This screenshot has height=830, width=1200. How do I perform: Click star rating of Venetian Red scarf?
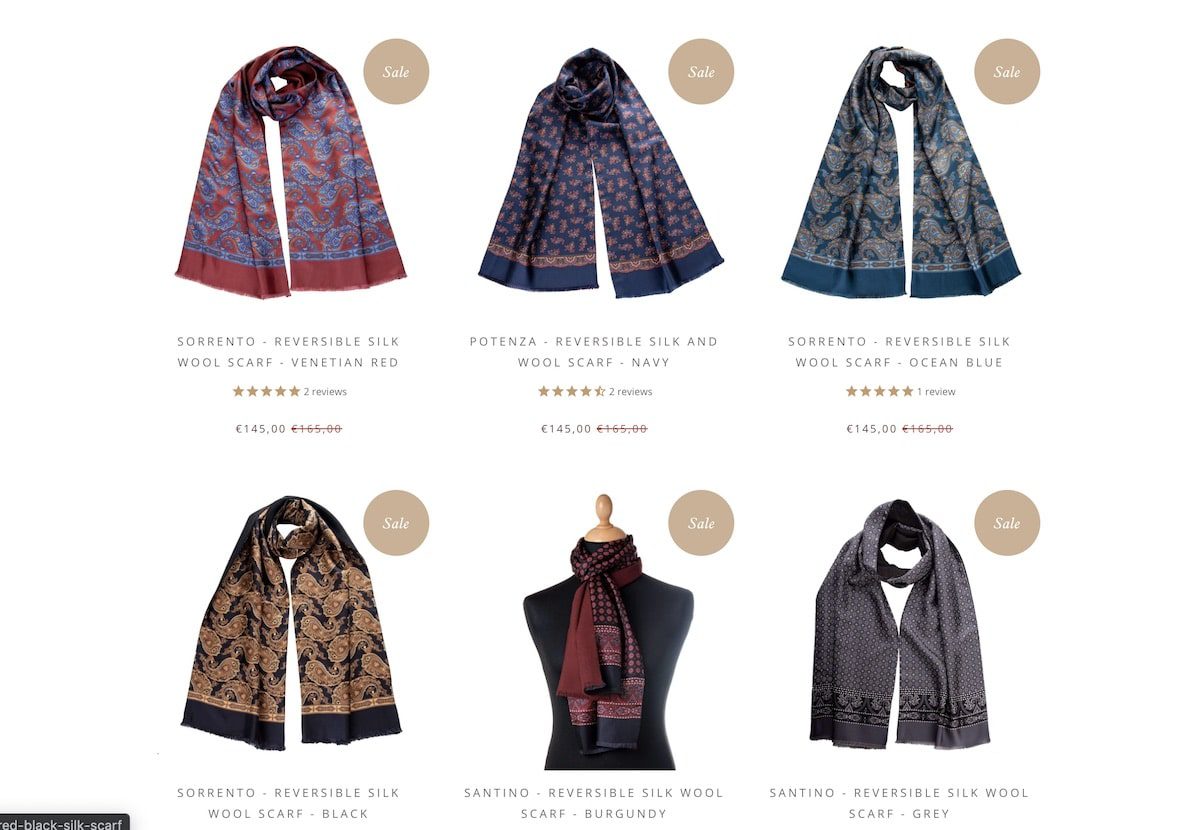[266, 391]
